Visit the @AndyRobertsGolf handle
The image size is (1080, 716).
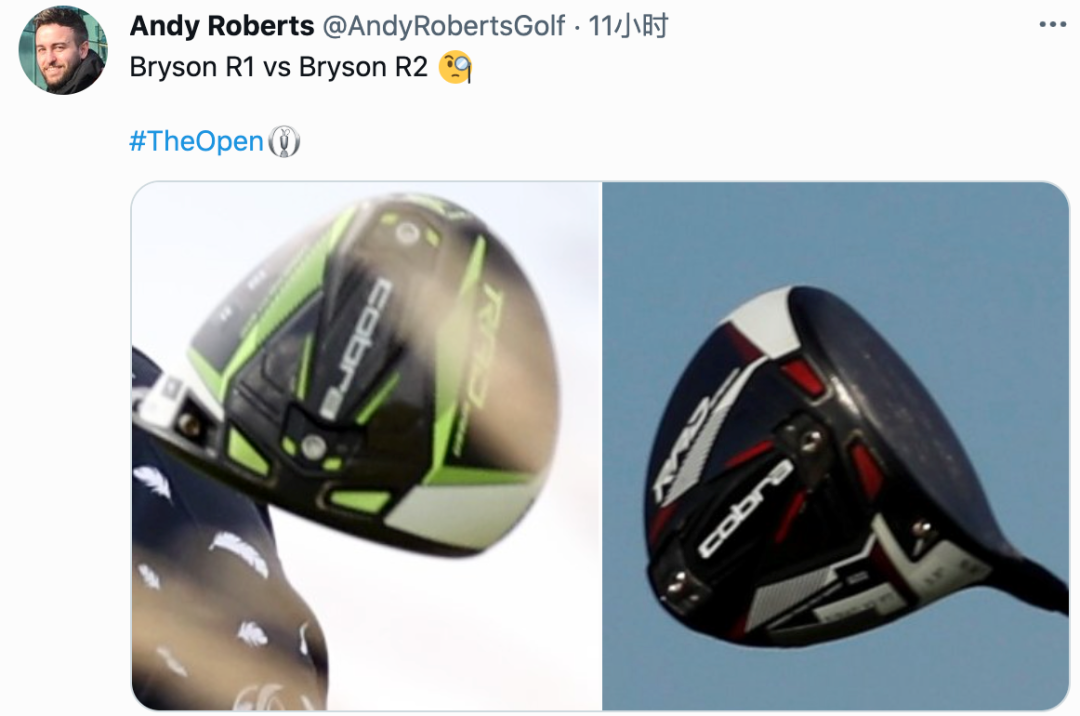(x=444, y=26)
